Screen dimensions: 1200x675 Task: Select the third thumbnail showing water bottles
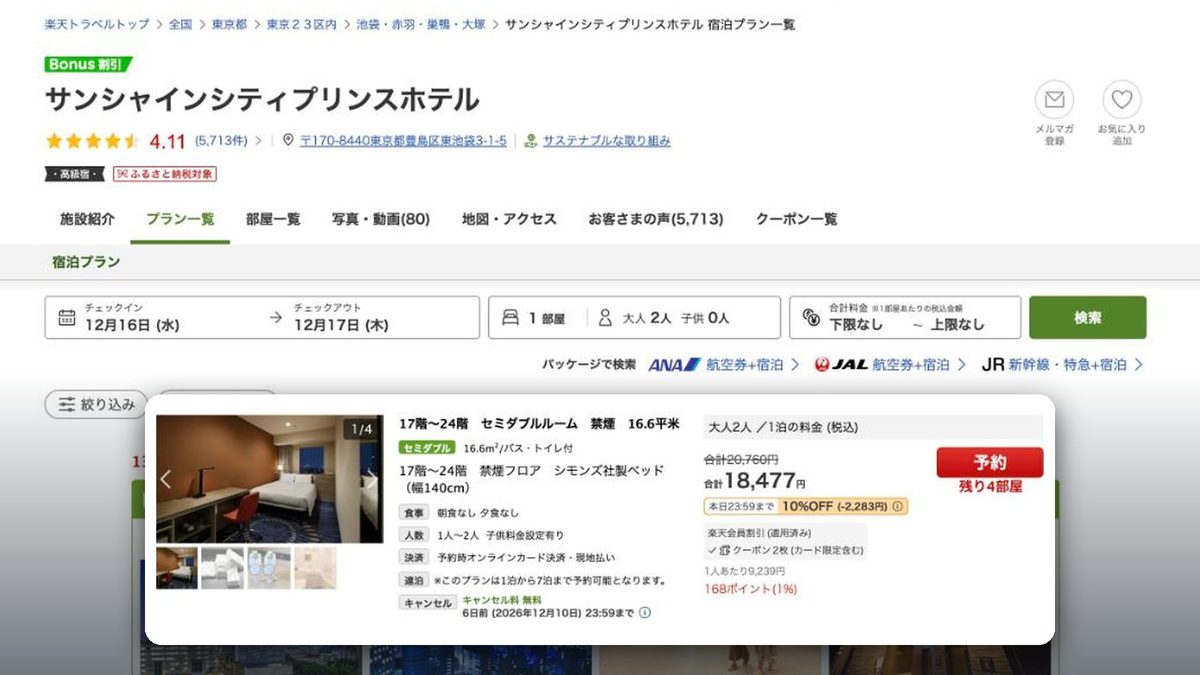[x=269, y=567]
